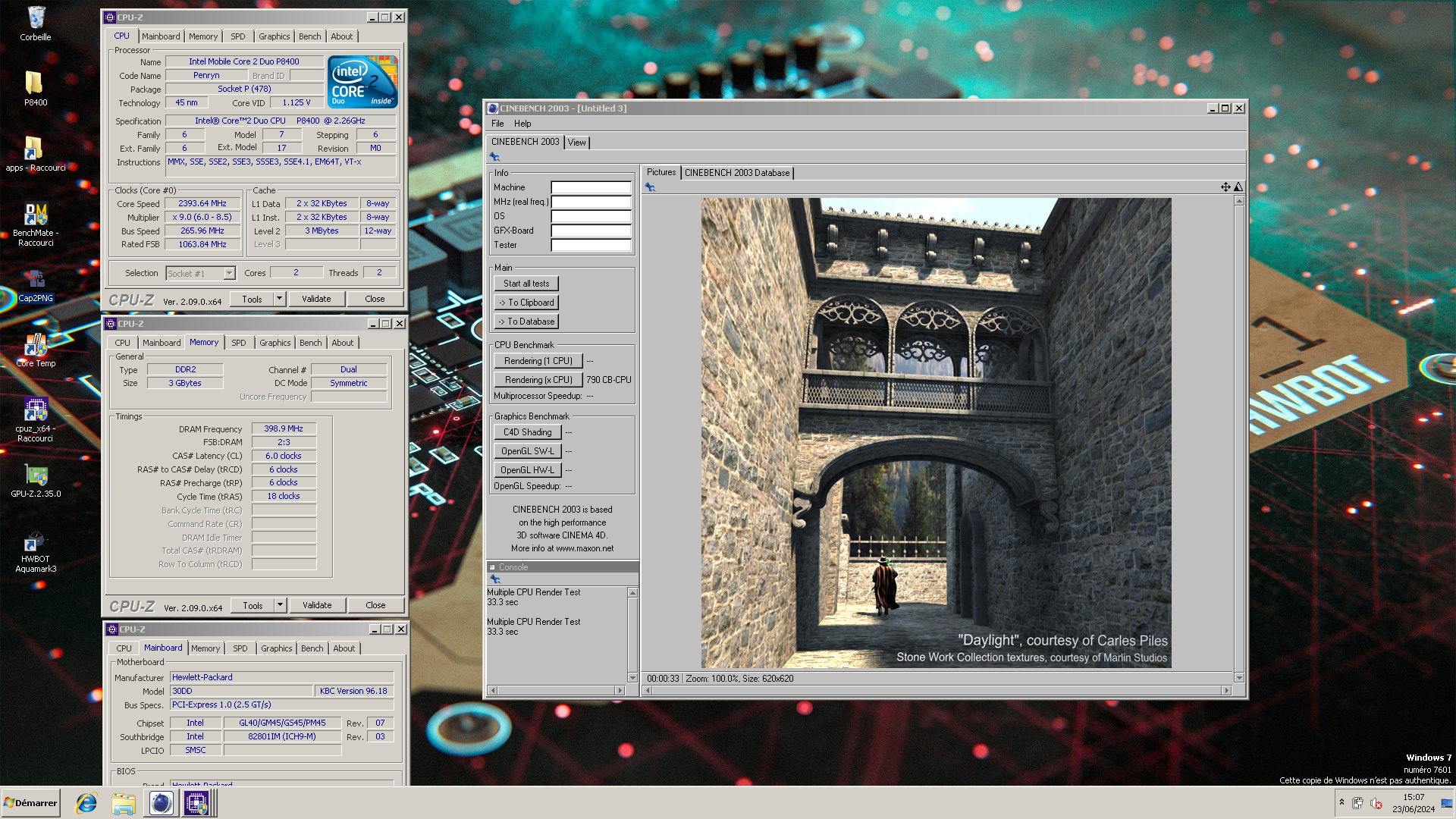Open Internet Explorer from the taskbar

click(x=86, y=803)
